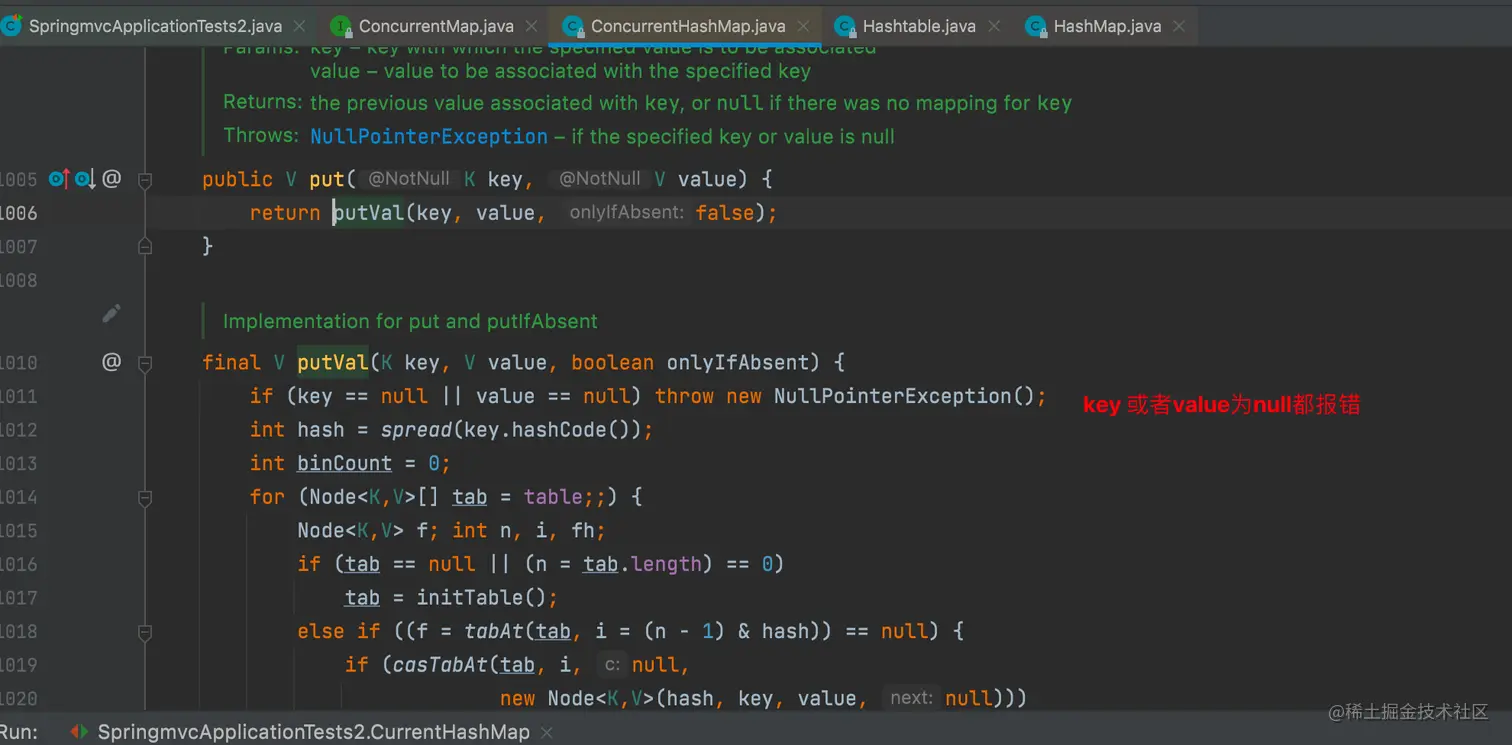The image size is (1512, 745).
Task: Collapse the putVal method fold marker
Action: [145, 363]
